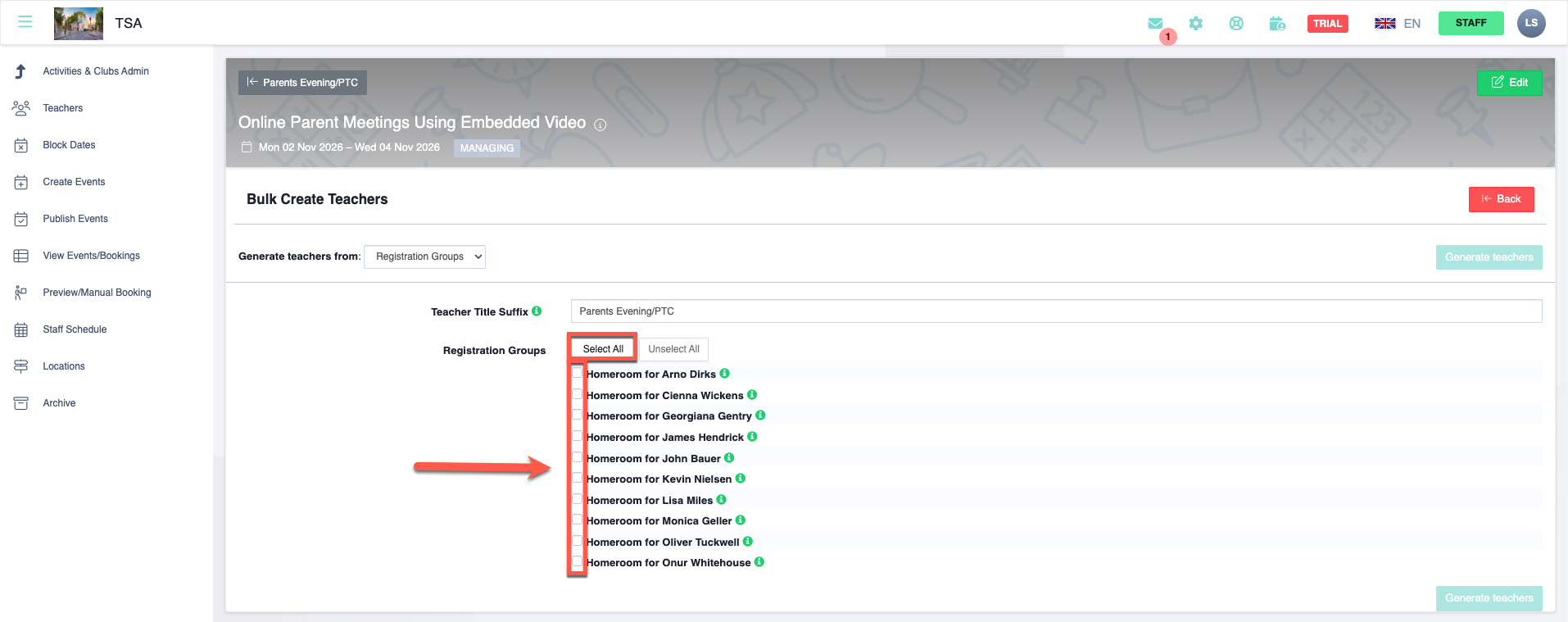Open the LS user avatar menu

(x=1530, y=23)
